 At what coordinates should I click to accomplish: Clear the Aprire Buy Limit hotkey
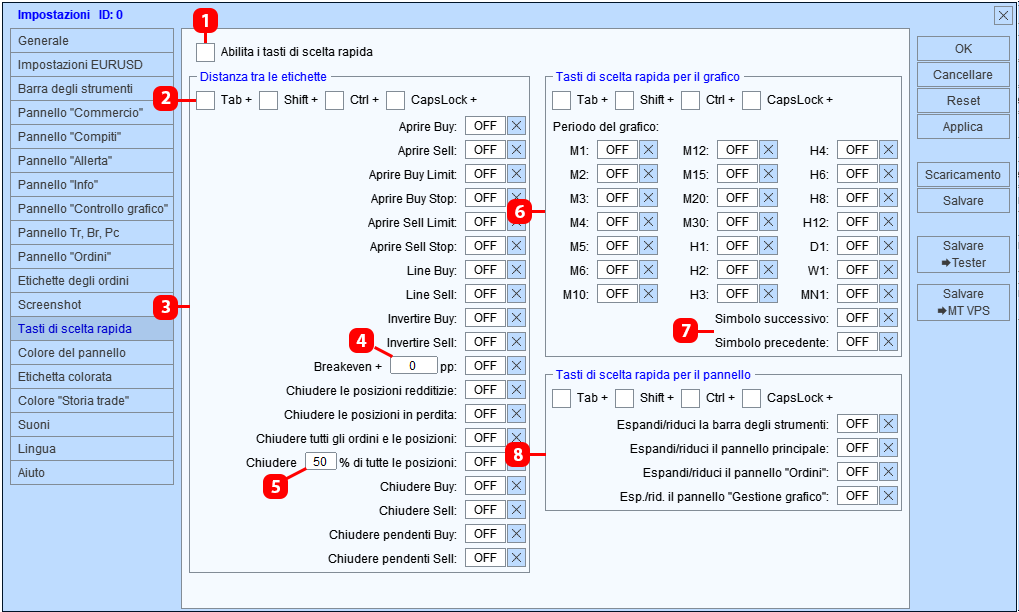[517, 174]
